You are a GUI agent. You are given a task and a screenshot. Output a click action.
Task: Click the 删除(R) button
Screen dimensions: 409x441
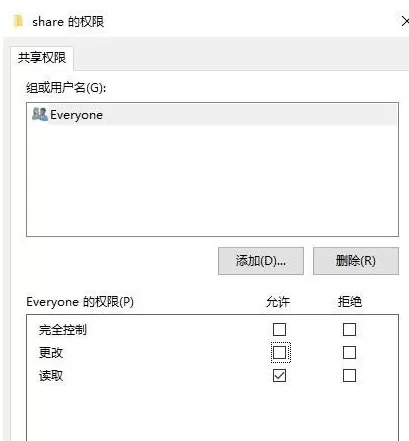point(356,261)
